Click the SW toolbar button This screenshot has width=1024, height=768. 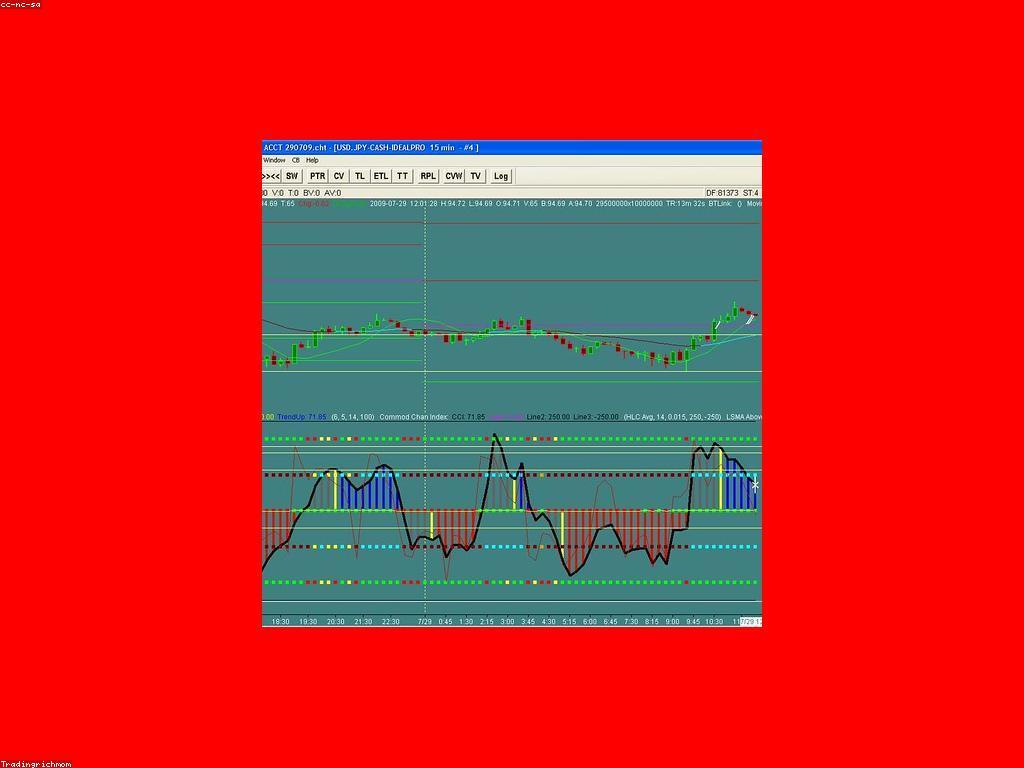tap(292, 176)
